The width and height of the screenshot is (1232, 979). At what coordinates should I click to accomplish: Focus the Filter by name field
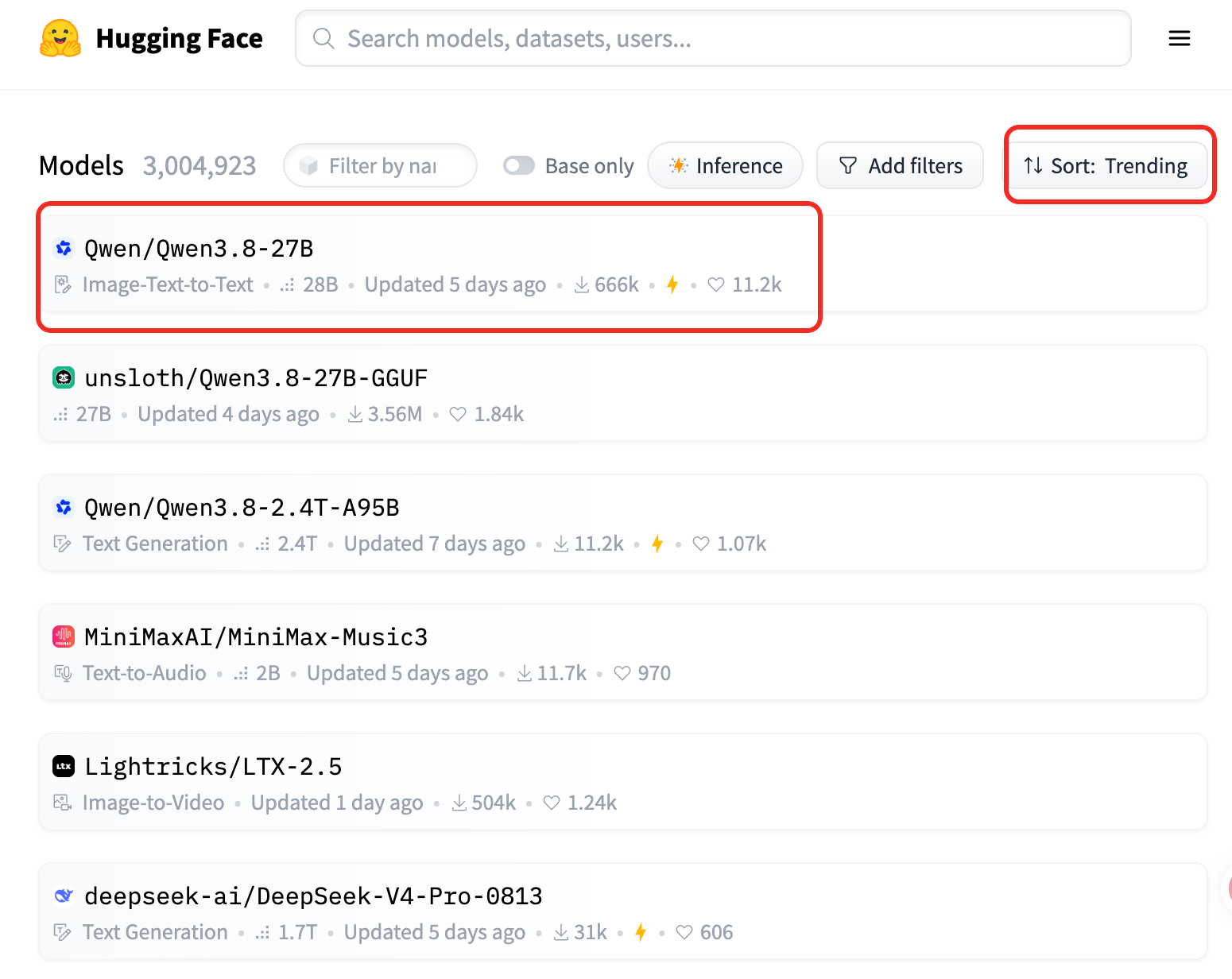[380, 165]
